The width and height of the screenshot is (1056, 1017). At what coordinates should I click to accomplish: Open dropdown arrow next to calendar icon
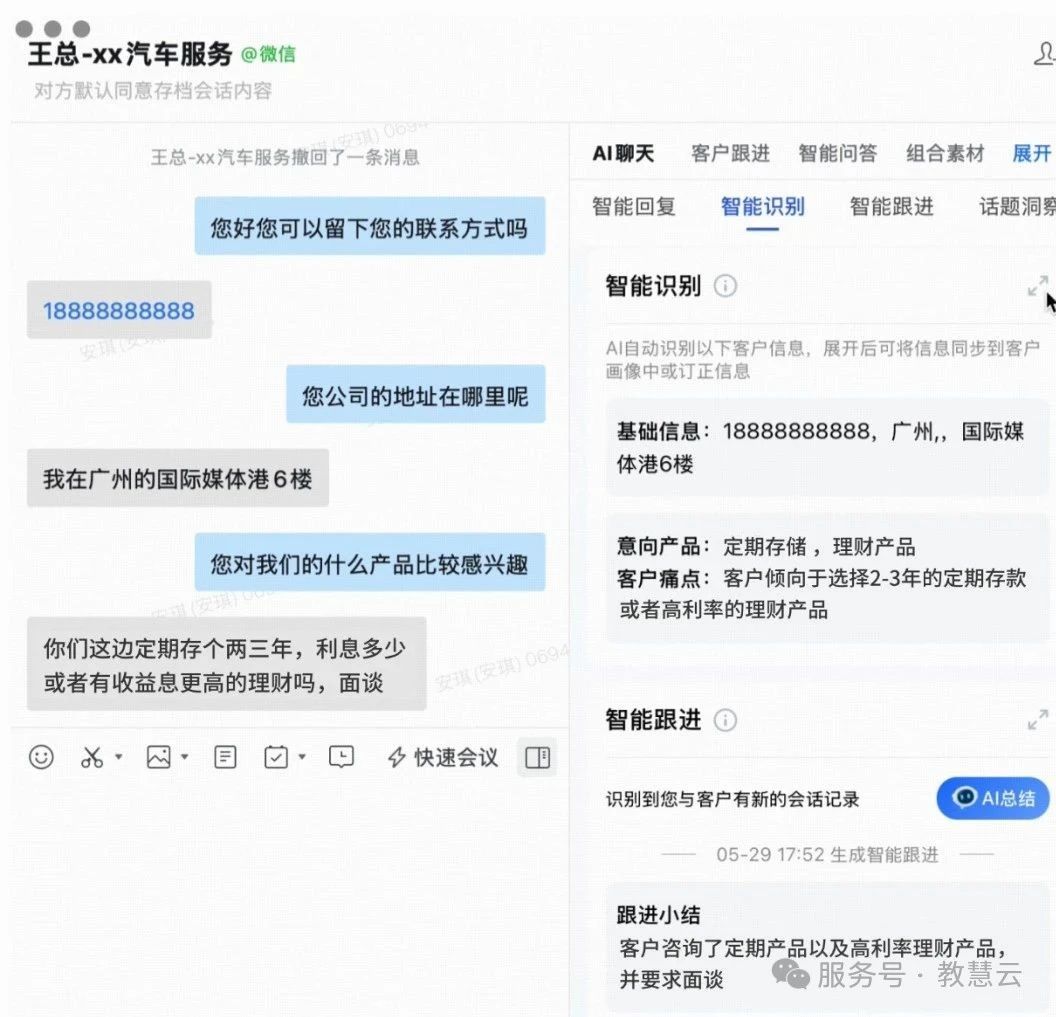[x=302, y=758]
